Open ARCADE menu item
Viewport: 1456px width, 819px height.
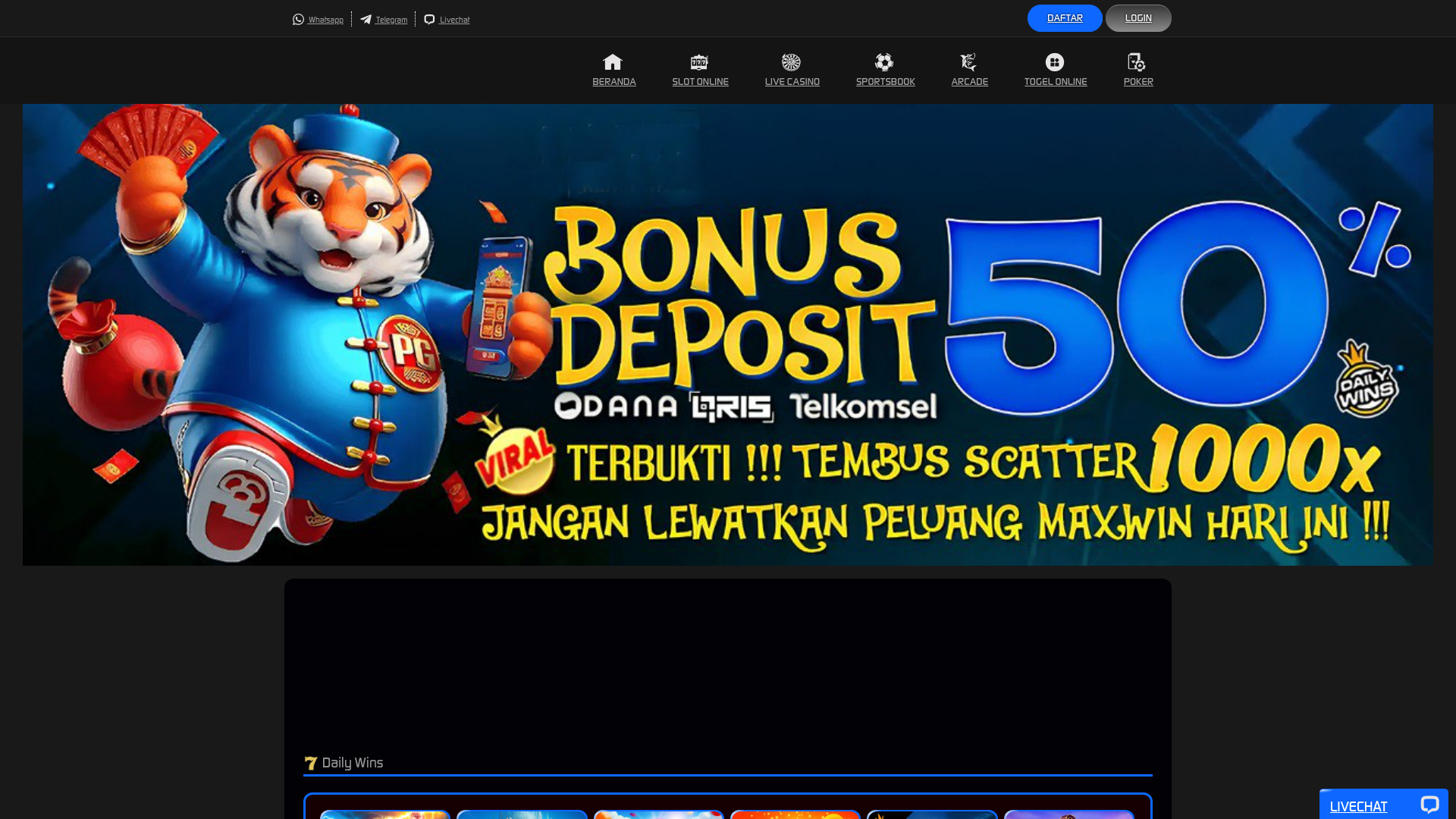coord(970,82)
